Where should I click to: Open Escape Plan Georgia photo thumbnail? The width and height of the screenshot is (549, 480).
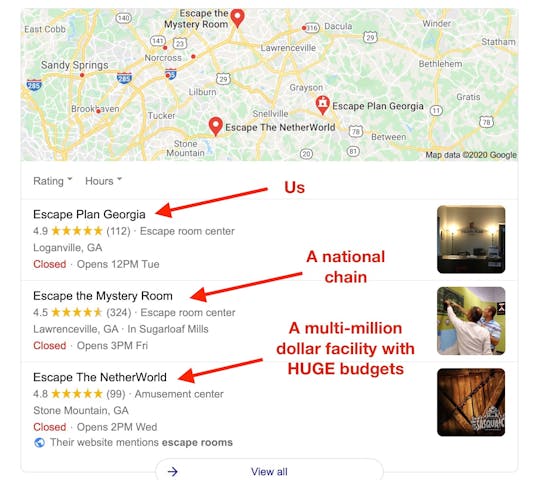(x=471, y=239)
